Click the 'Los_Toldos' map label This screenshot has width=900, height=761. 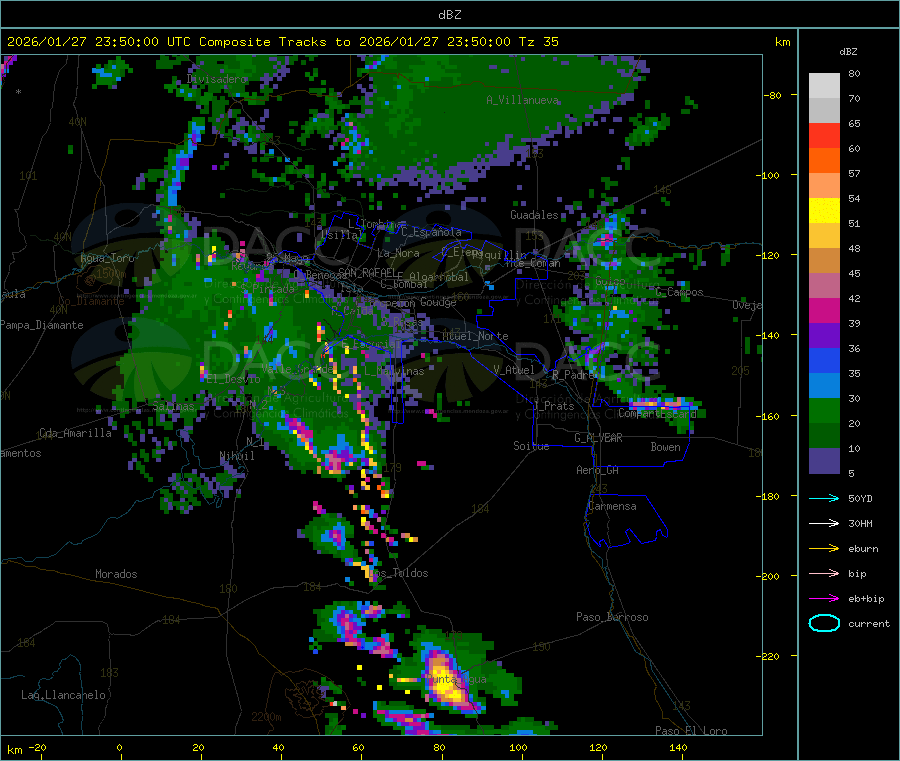pos(399,573)
